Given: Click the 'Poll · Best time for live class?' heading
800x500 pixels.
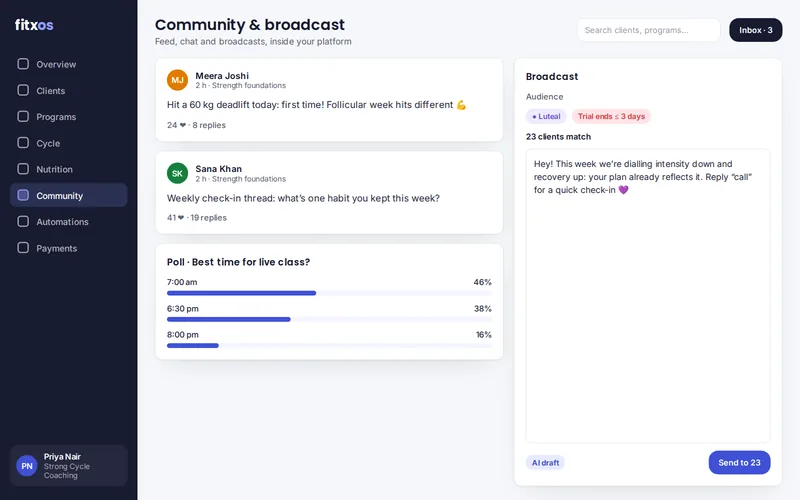Looking at the screenshot, I should [238, 262].
